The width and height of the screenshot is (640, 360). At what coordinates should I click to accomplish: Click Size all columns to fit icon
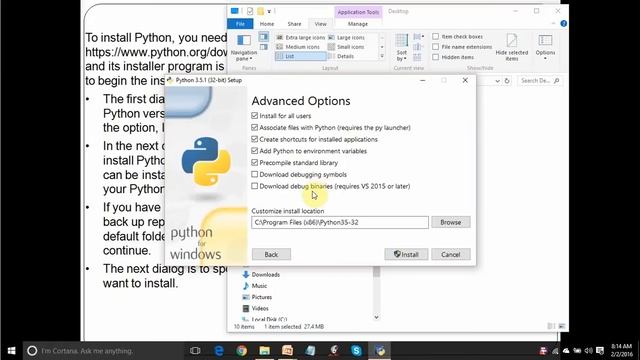[418, 57]
